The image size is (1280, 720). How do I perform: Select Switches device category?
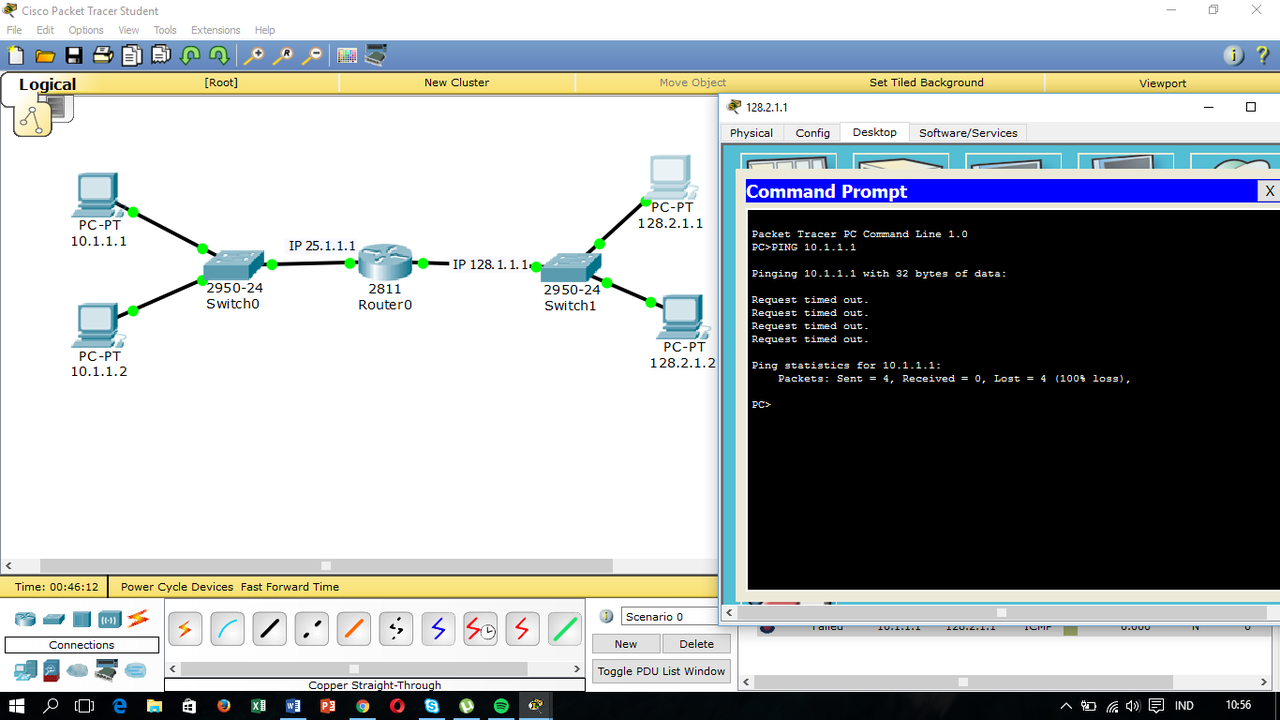(53, 620)
